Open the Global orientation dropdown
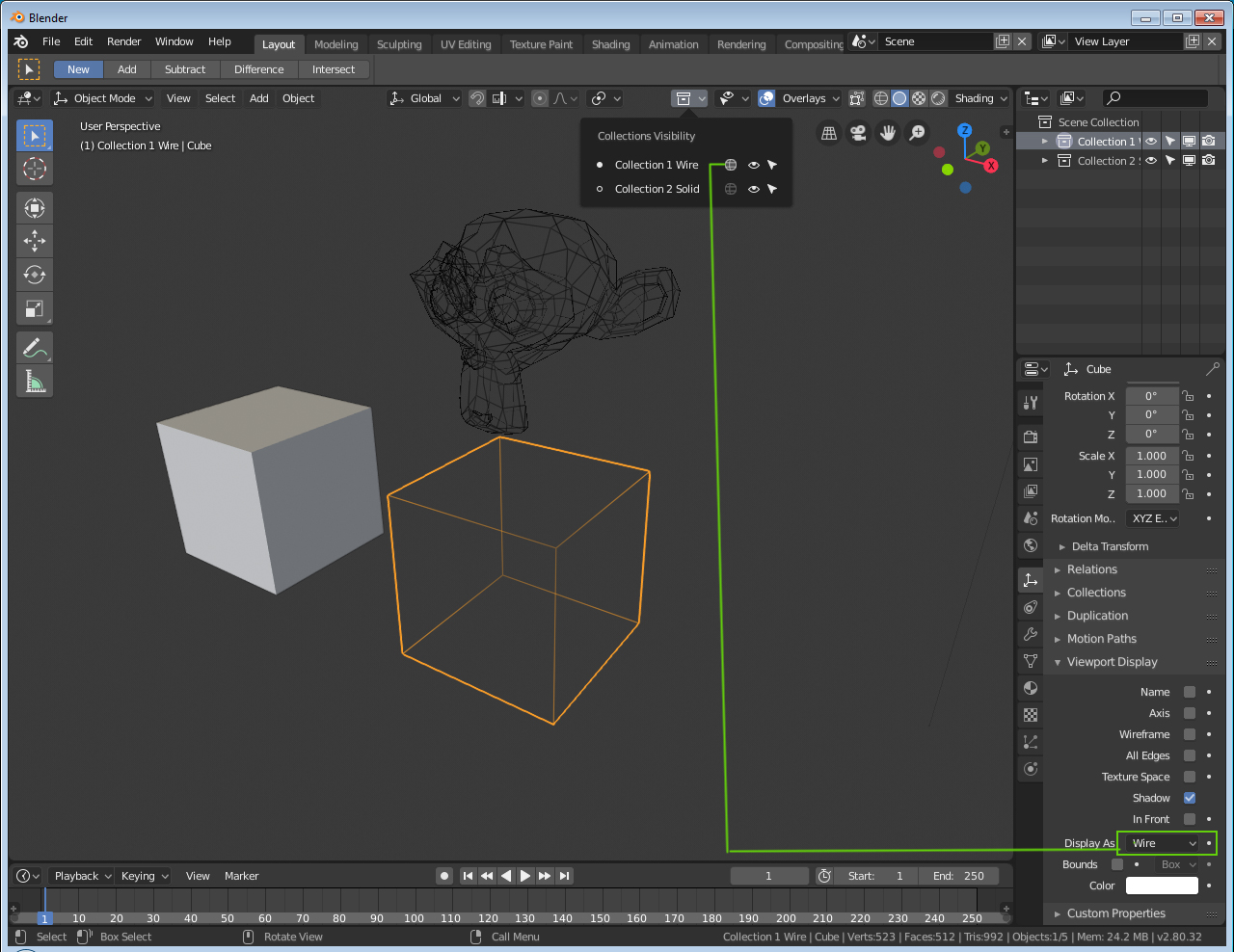The image size is (1234, 952). pyautogui.click(x=424, y=98)
